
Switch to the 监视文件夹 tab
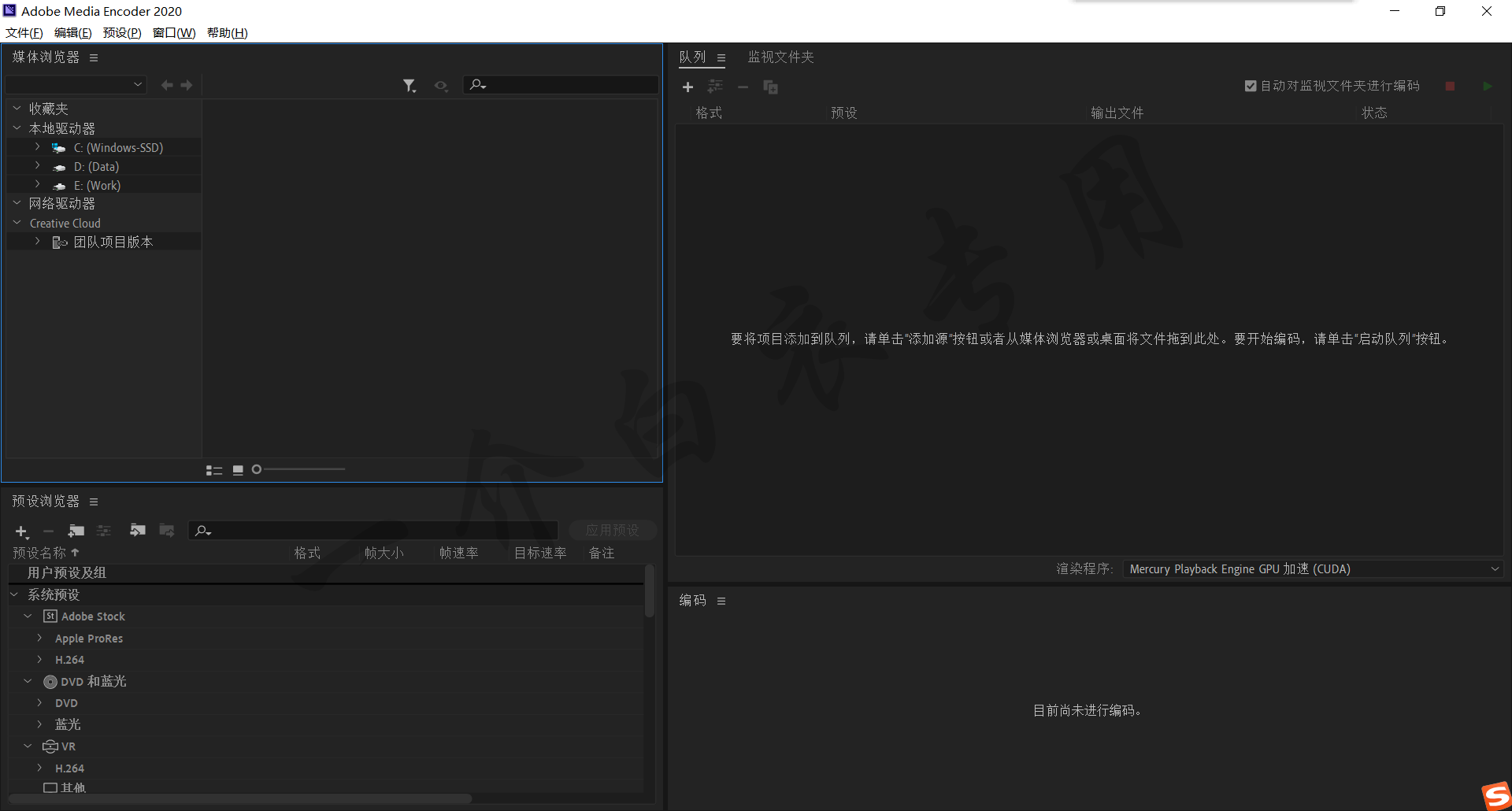(780, 57)
